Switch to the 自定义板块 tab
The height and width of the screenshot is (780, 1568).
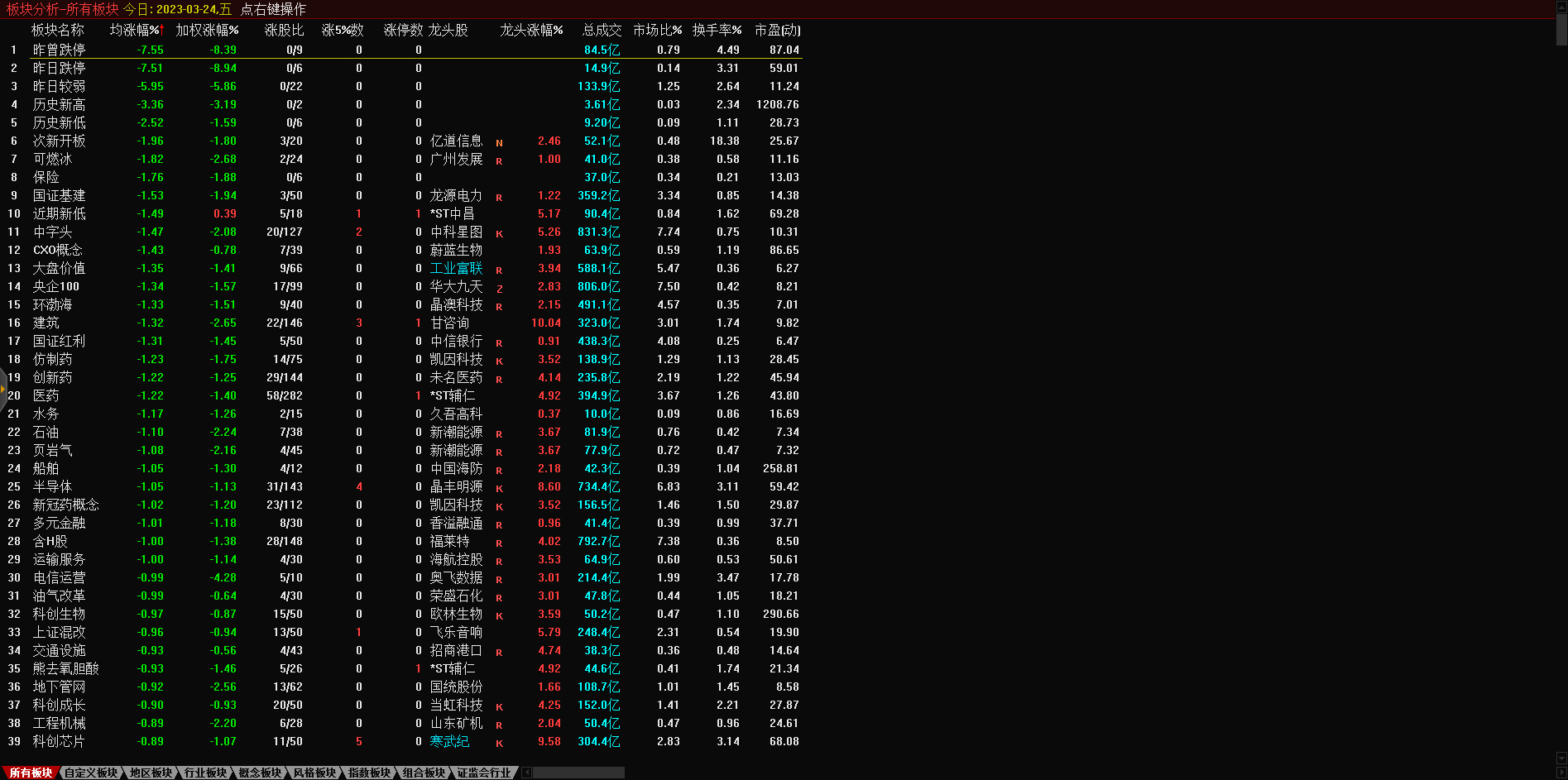91,773
